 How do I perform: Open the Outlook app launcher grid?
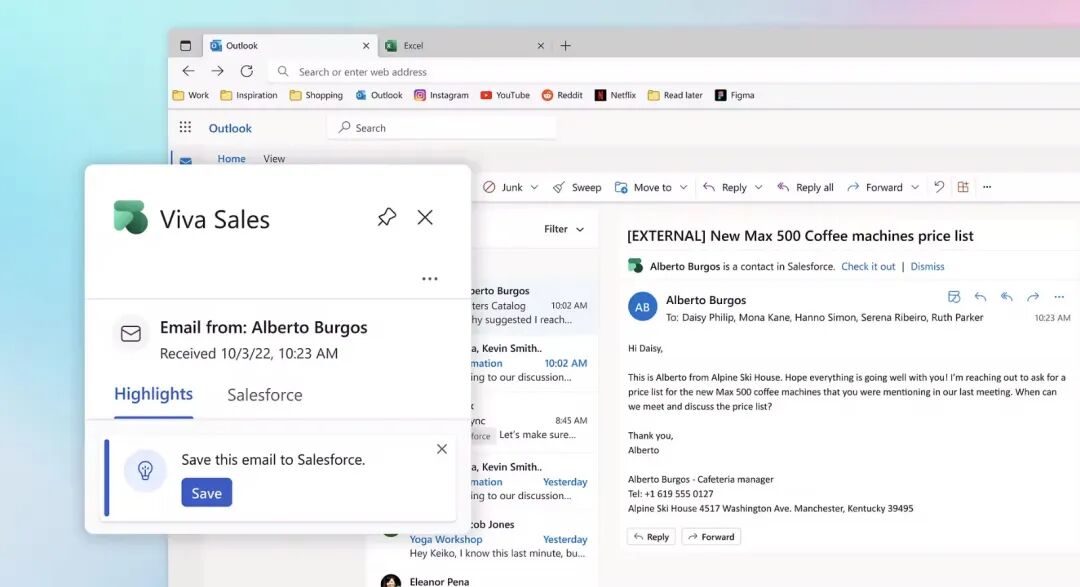185,127
